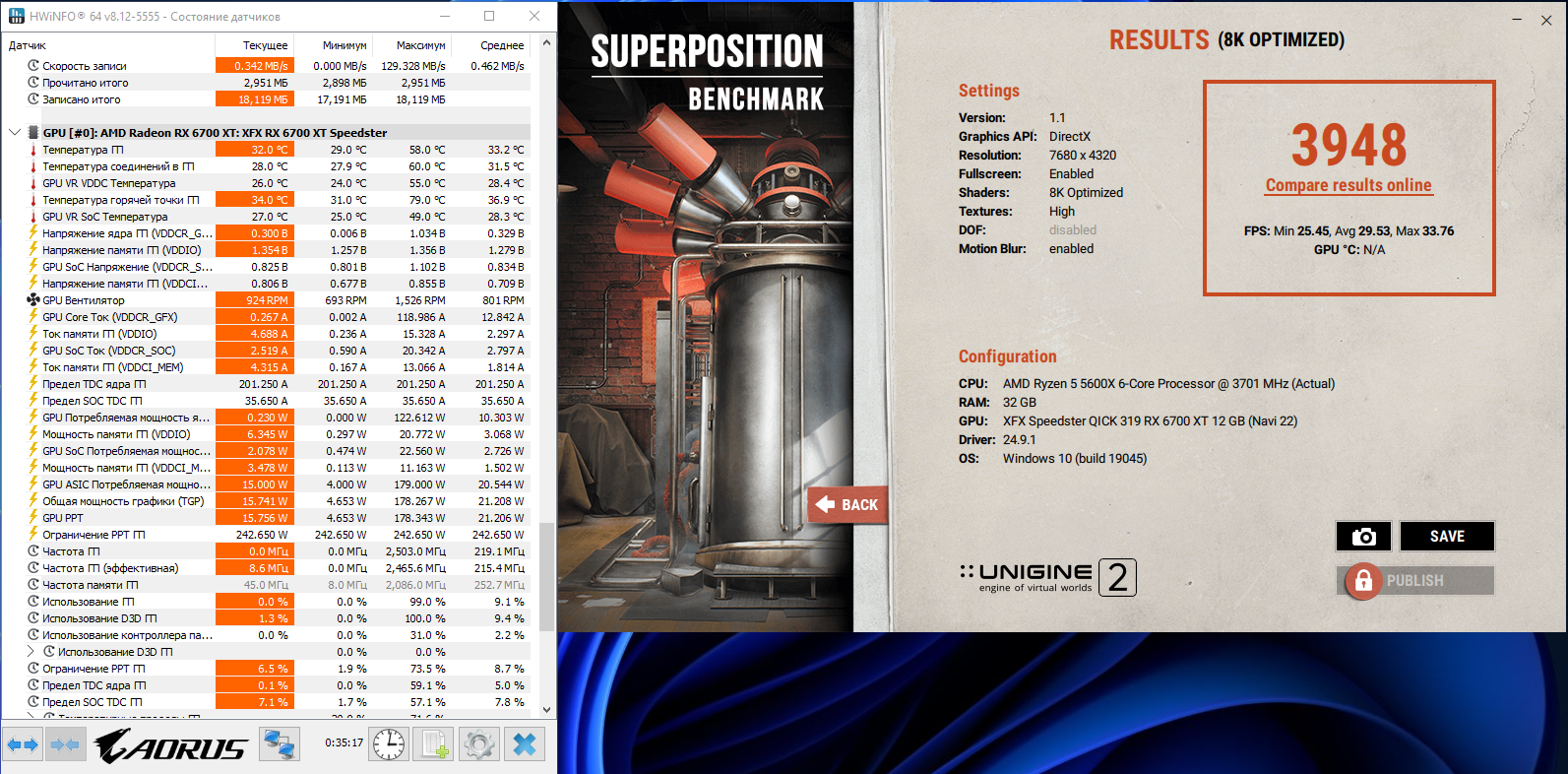This screenshot has height=774, width=1568.
Task: Click thermometer icon beside GPU VR VDDC Температура
Action: click(x=33, y=183)
